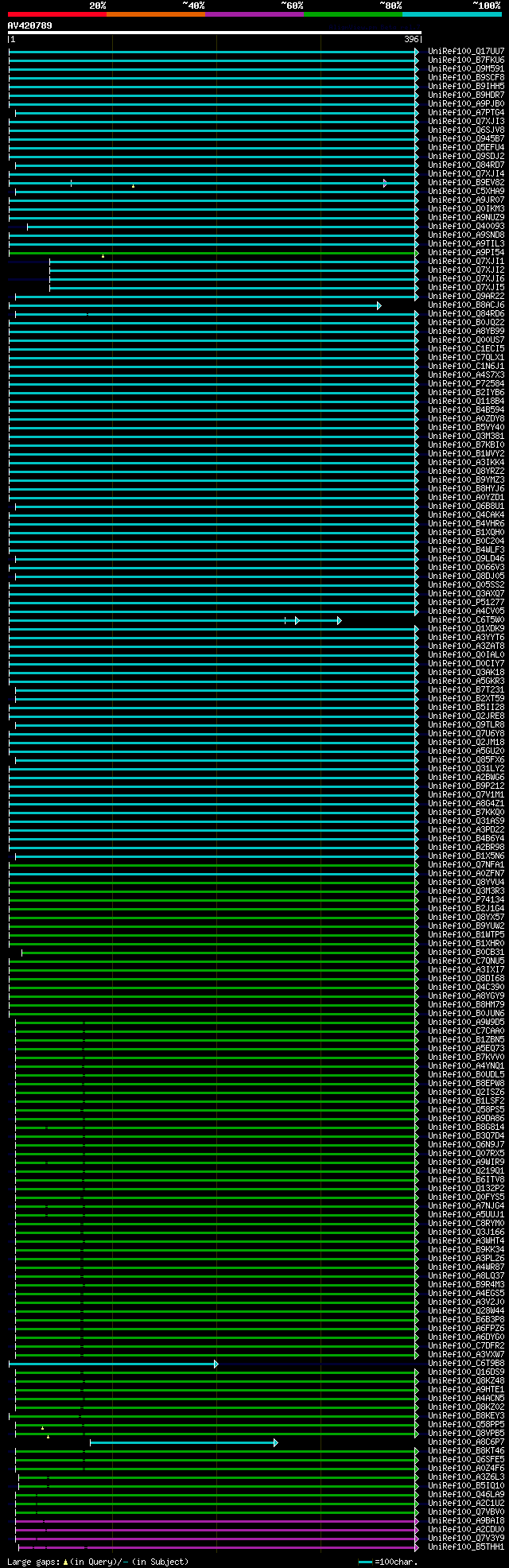This screenshot has width=509, height=1568.
Task: Select the UniRef100_P72584 label
Action: tap(466, 383)
